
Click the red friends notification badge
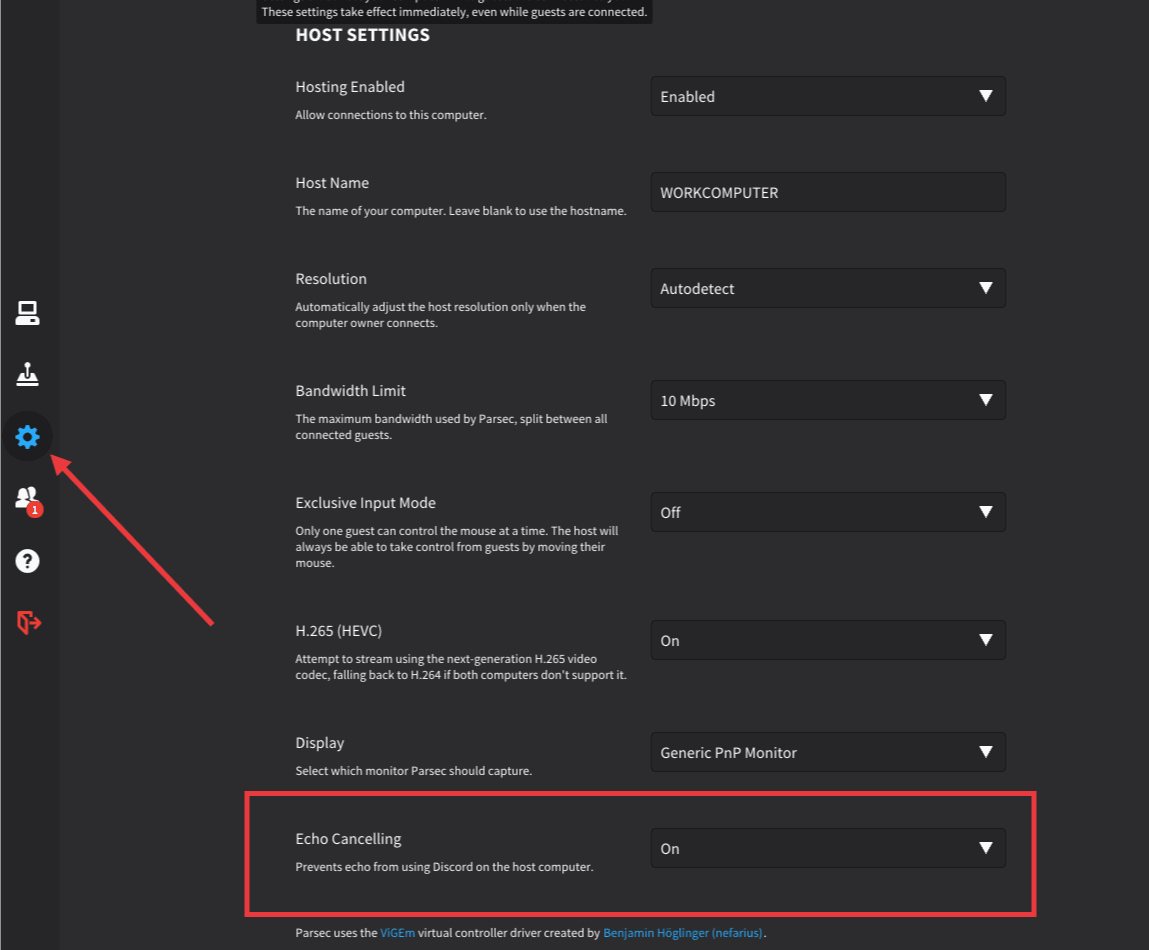point(35,510)
